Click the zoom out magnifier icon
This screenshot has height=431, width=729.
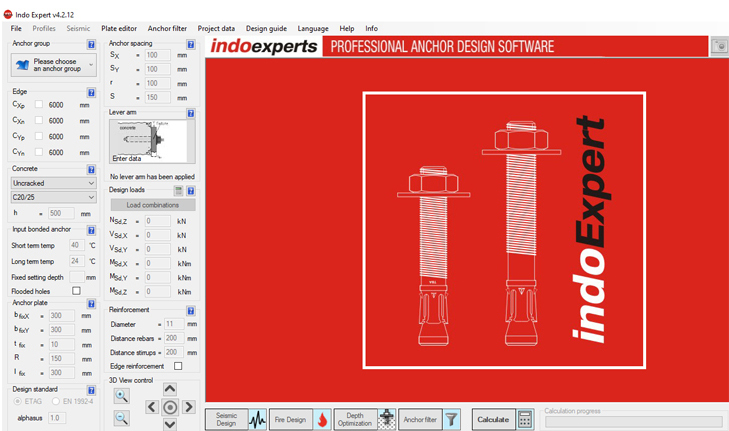(122, 418)
